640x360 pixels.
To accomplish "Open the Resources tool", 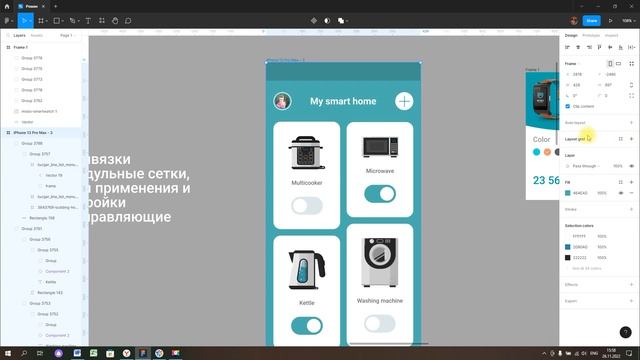I will pos(102,20).
